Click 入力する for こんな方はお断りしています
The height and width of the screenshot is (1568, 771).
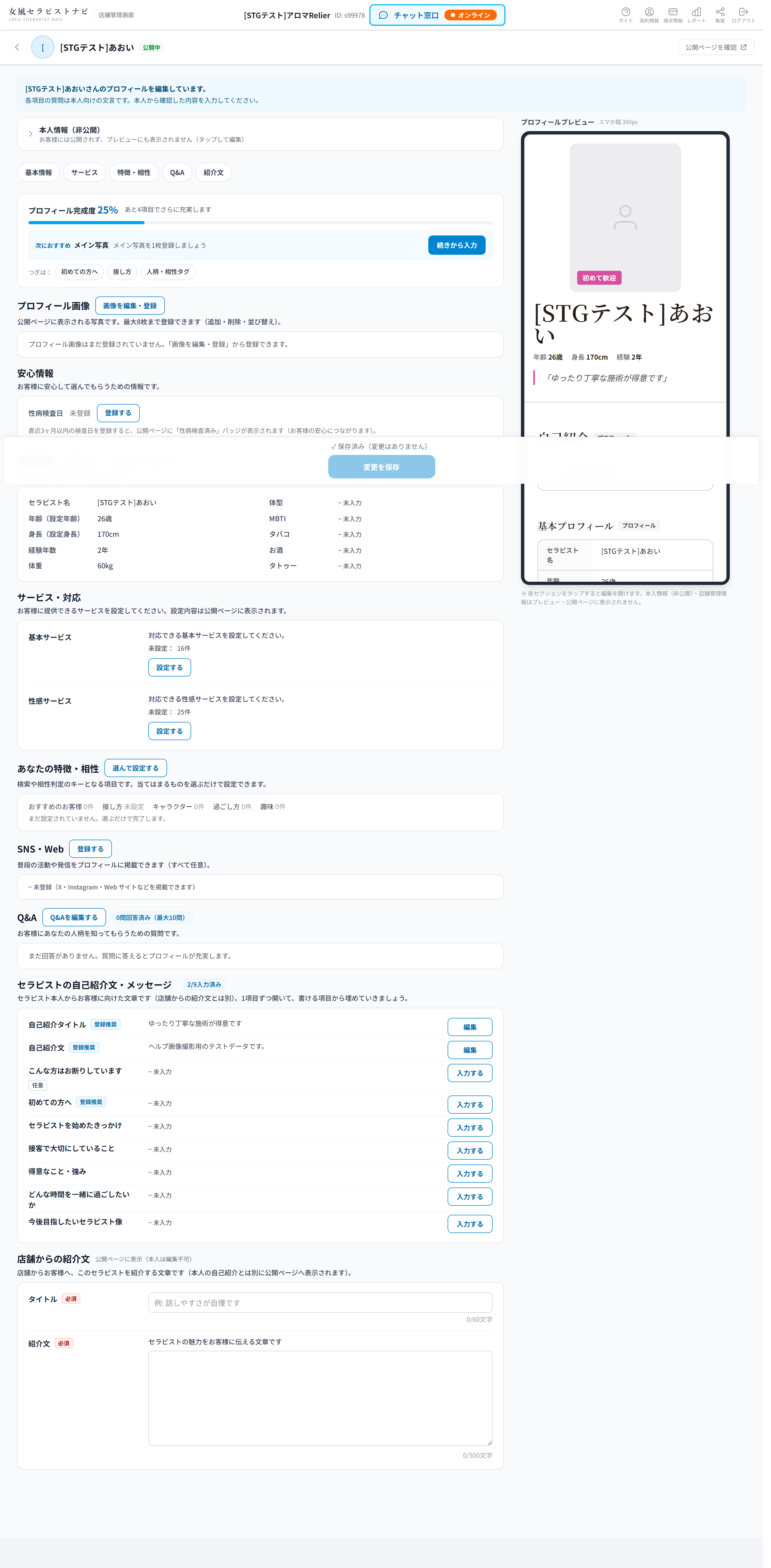pos(470,1073)
